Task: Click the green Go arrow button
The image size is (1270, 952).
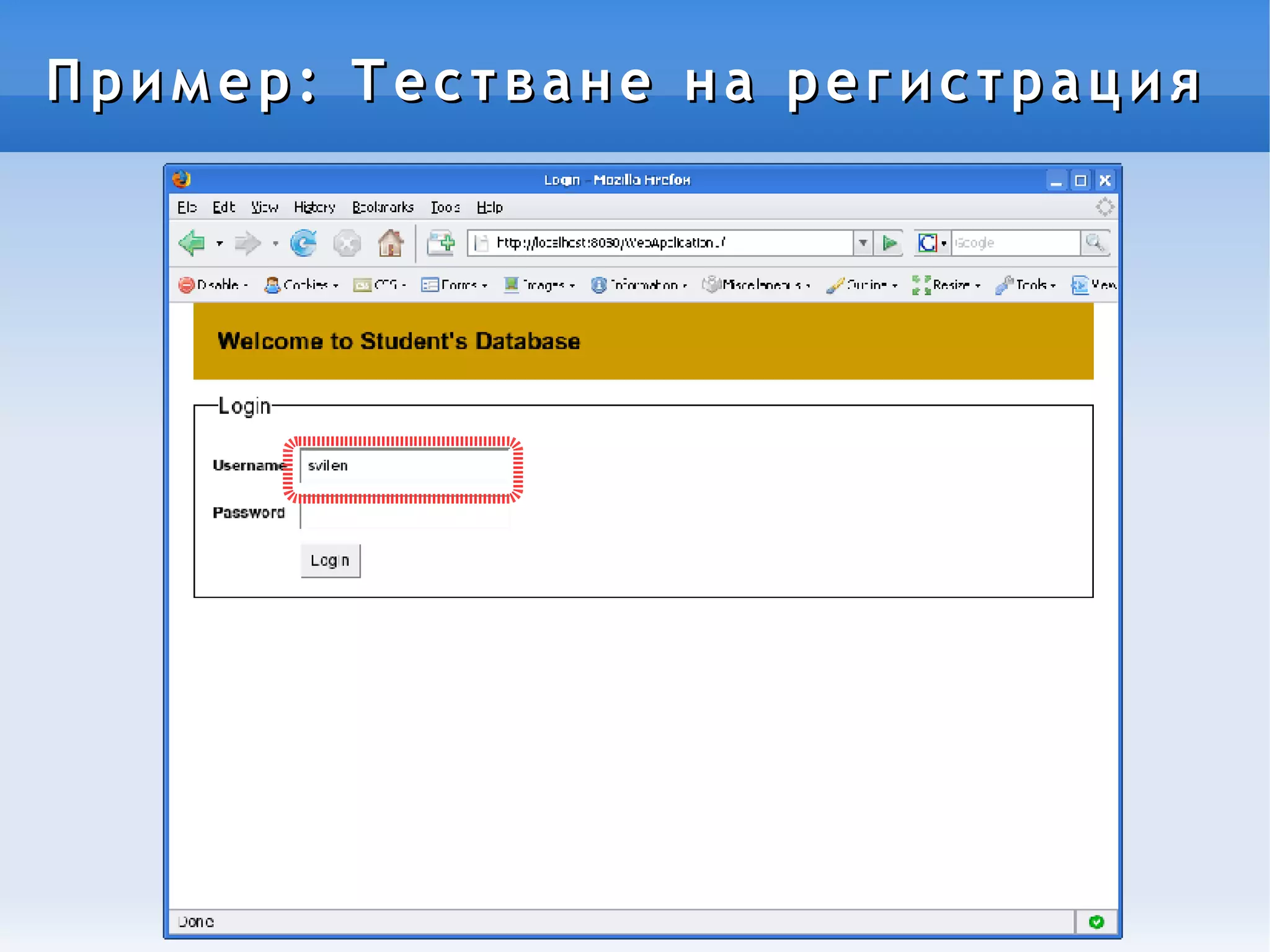Action: [890, 242]
